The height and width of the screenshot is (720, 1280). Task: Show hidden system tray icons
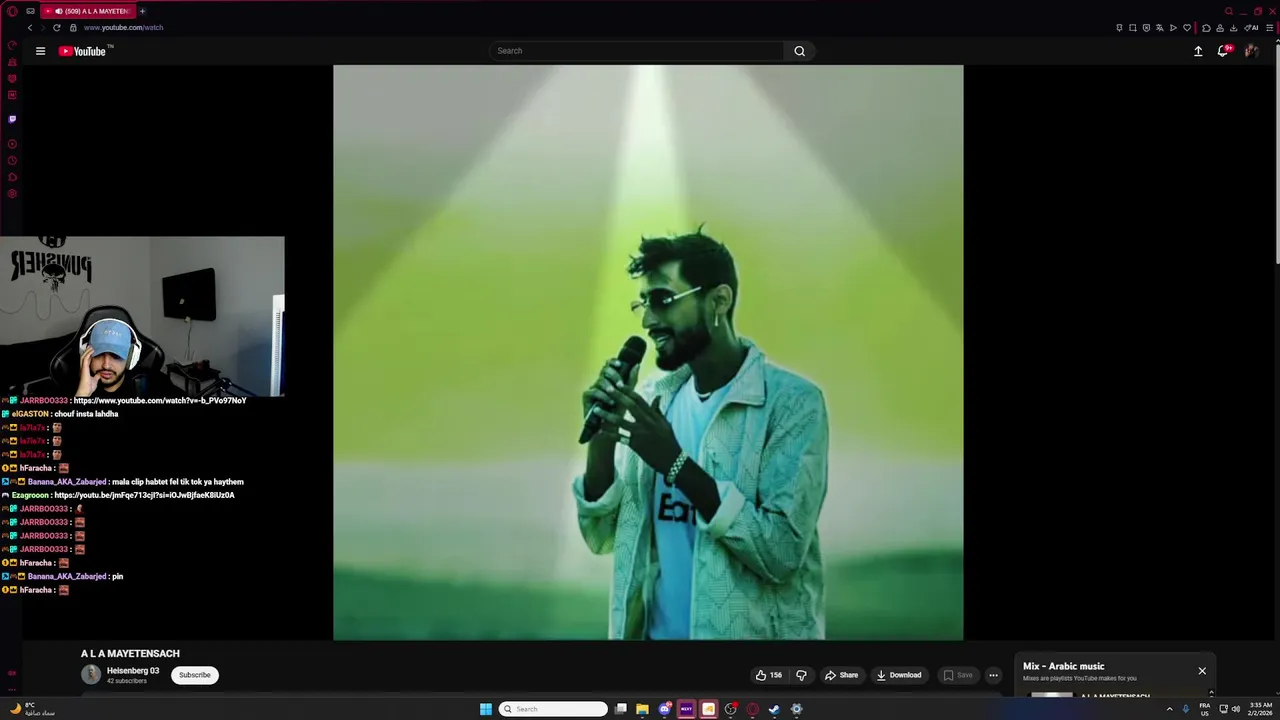tap(1169, 709)
